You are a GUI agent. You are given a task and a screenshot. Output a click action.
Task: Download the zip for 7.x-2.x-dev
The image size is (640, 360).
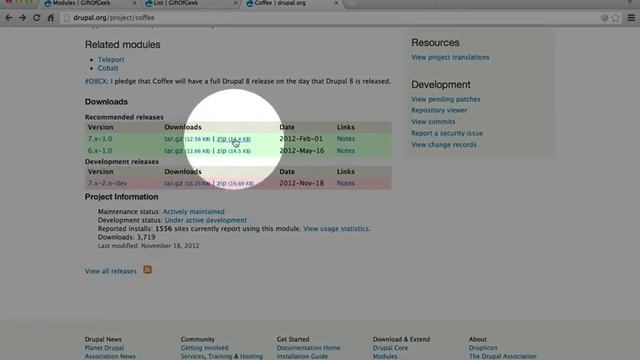click(235, 183)
